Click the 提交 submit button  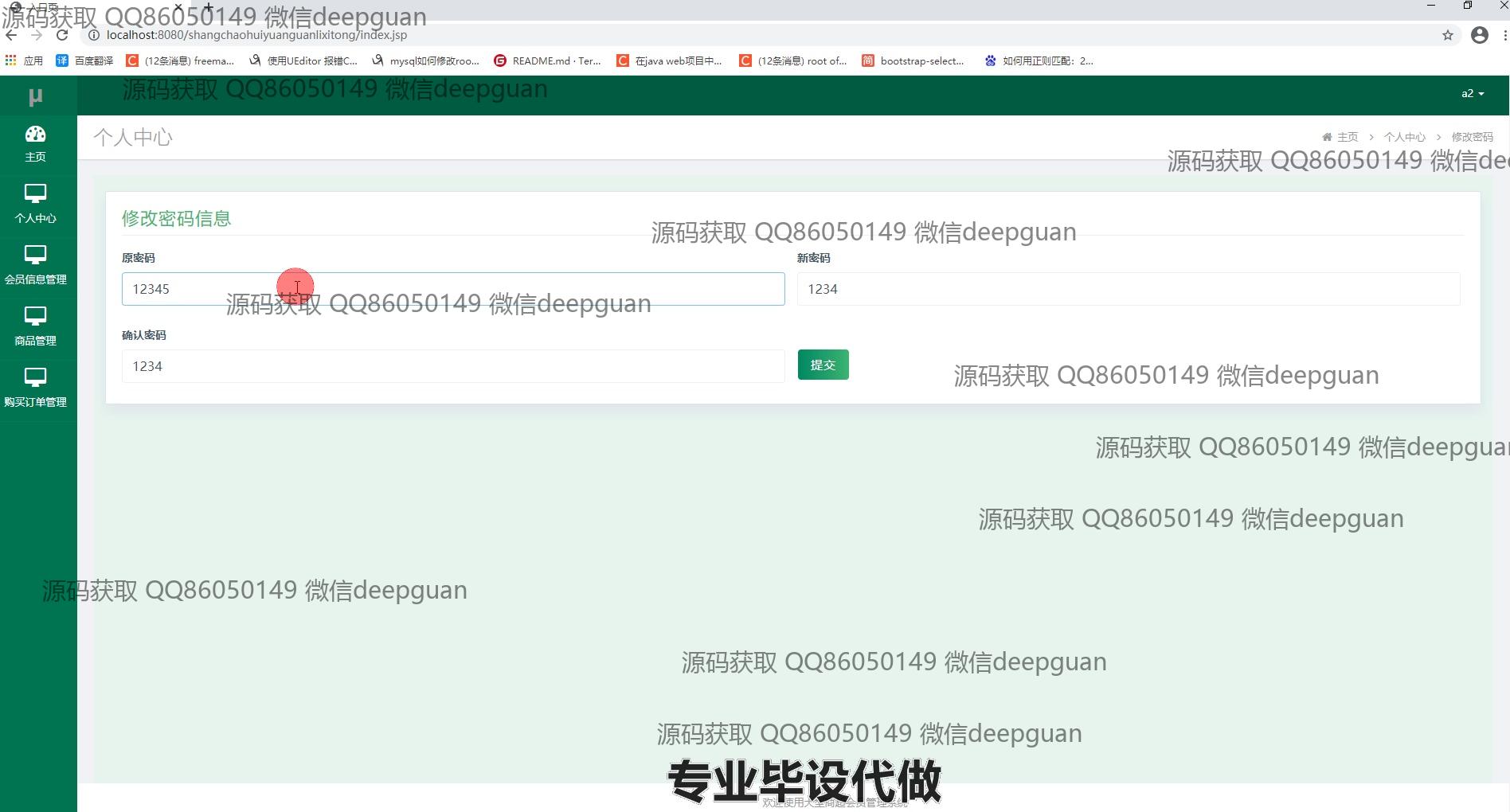click(823, 365)
